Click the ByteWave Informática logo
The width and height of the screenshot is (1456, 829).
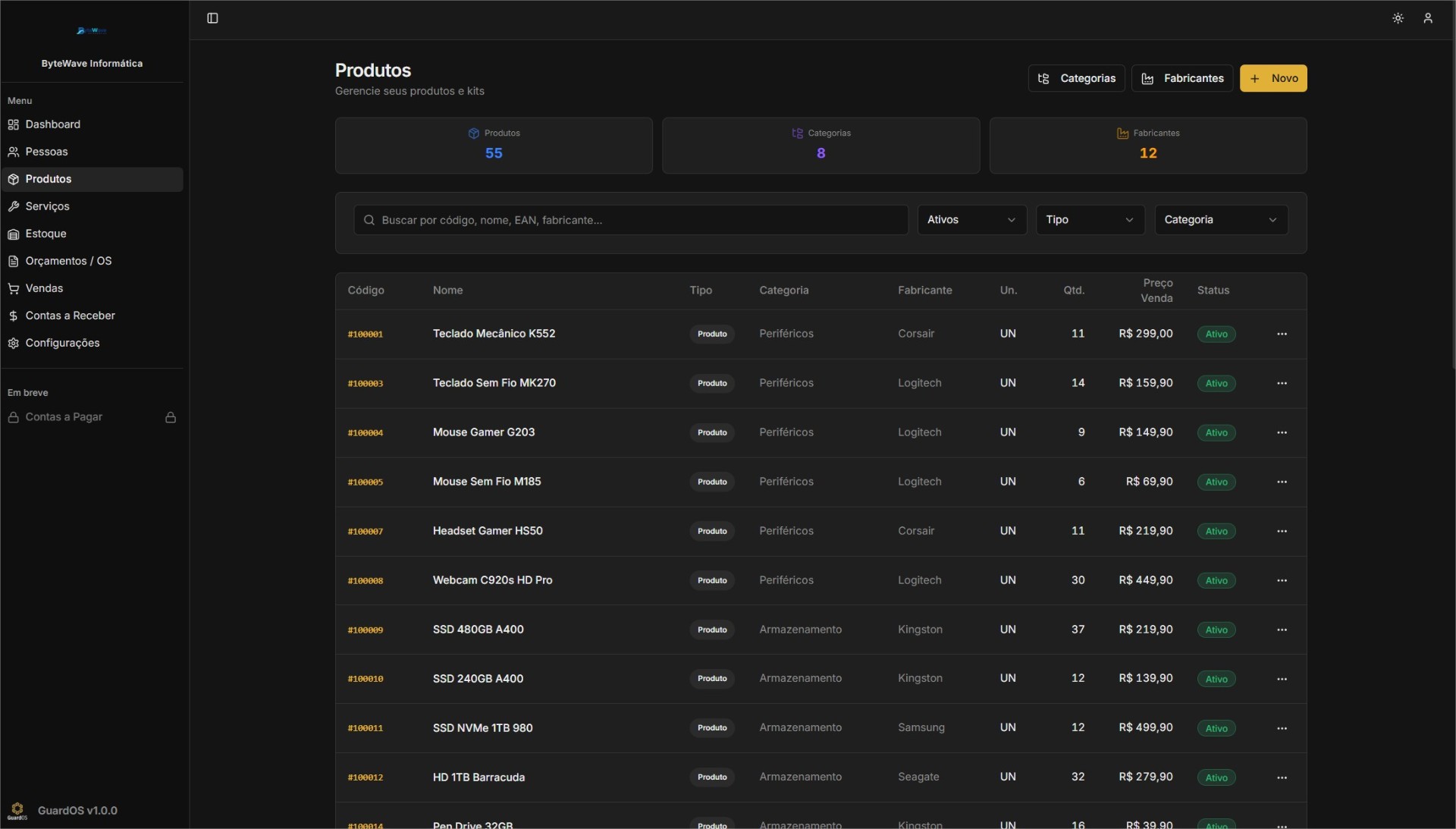[92, 31]
